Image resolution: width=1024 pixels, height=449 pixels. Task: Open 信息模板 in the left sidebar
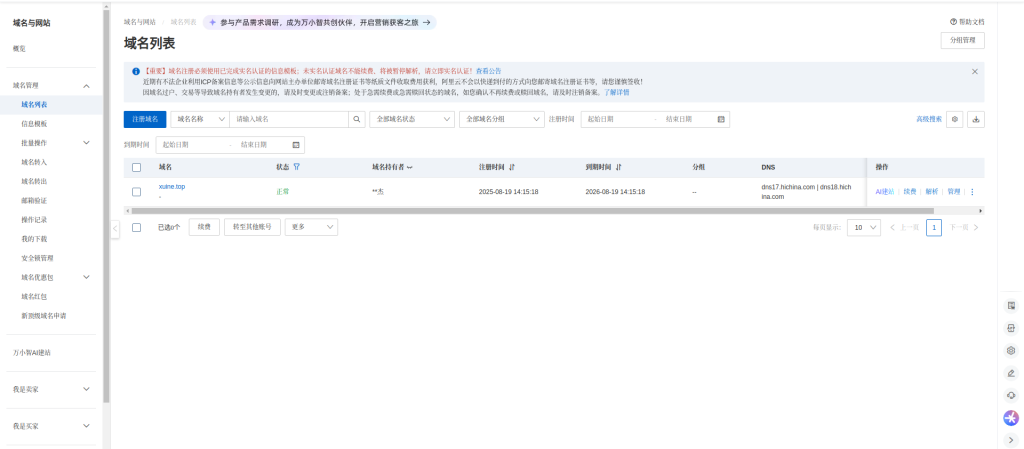click(34, 124)
